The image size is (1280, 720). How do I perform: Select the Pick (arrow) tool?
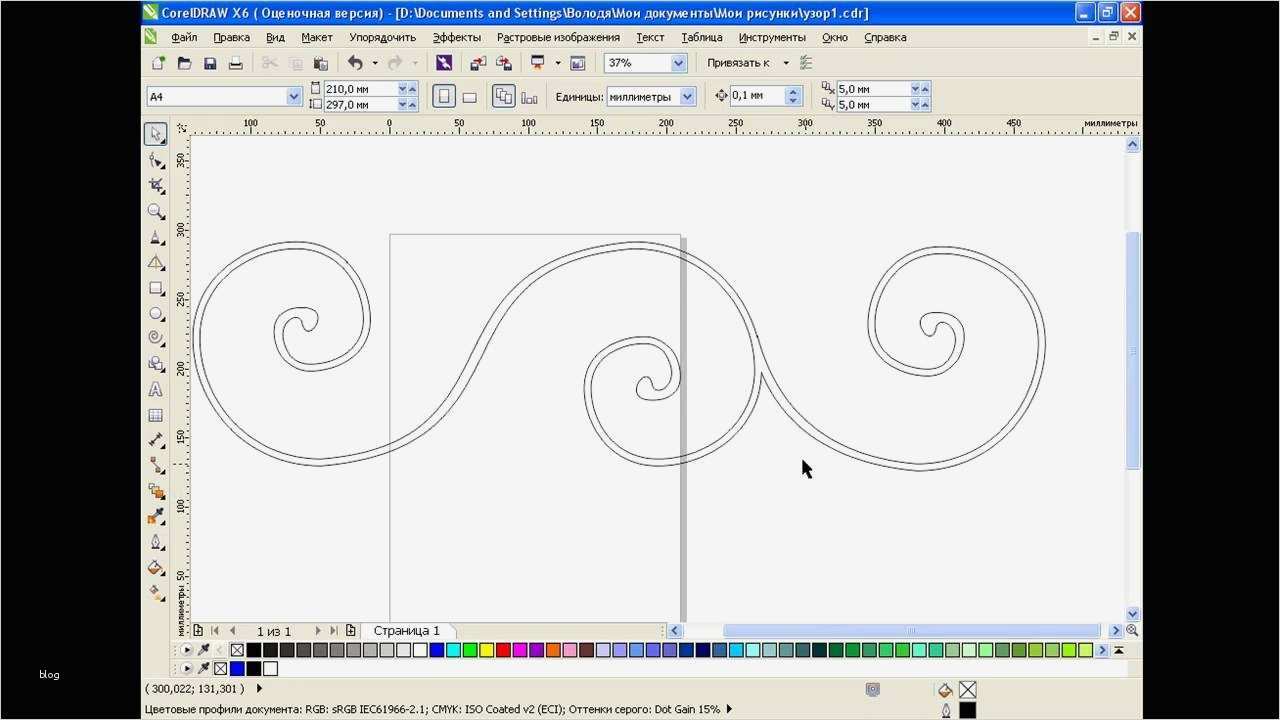[156, 135]
